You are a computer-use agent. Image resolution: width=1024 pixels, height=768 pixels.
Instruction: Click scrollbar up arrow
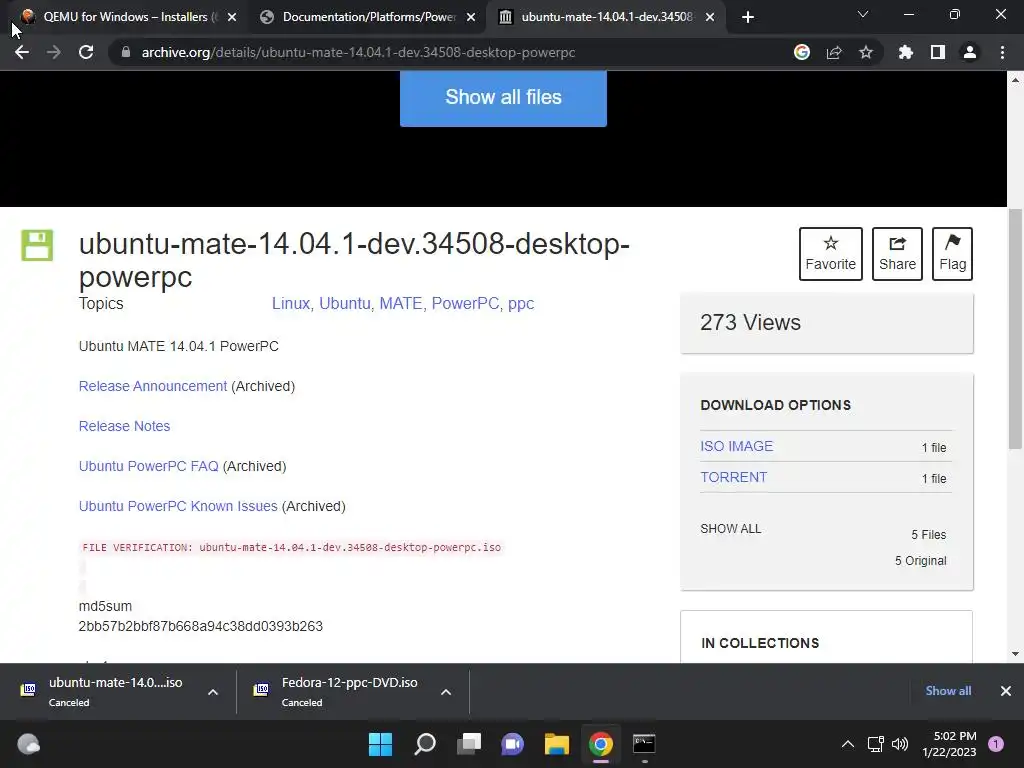[1015, 80]
